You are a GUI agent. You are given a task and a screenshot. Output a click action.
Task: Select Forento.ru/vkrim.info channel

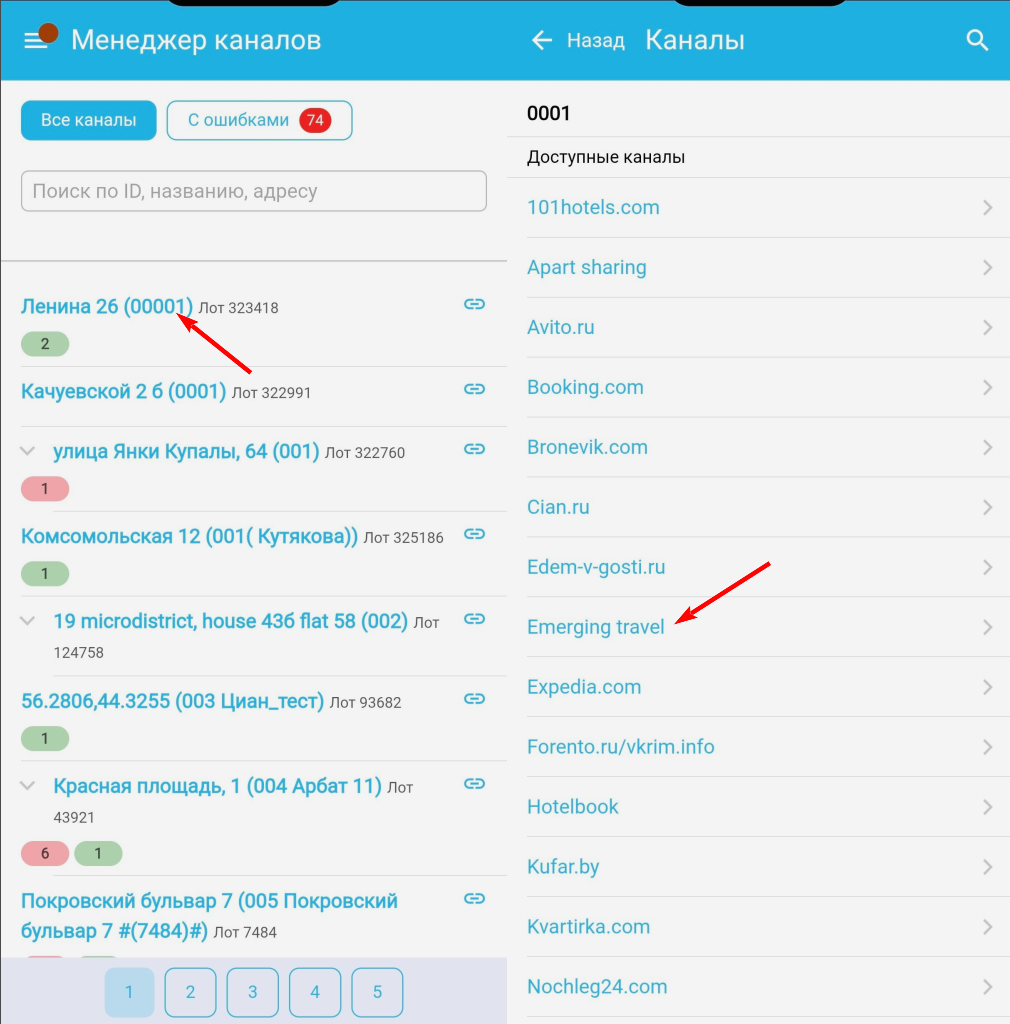point(620,747)
